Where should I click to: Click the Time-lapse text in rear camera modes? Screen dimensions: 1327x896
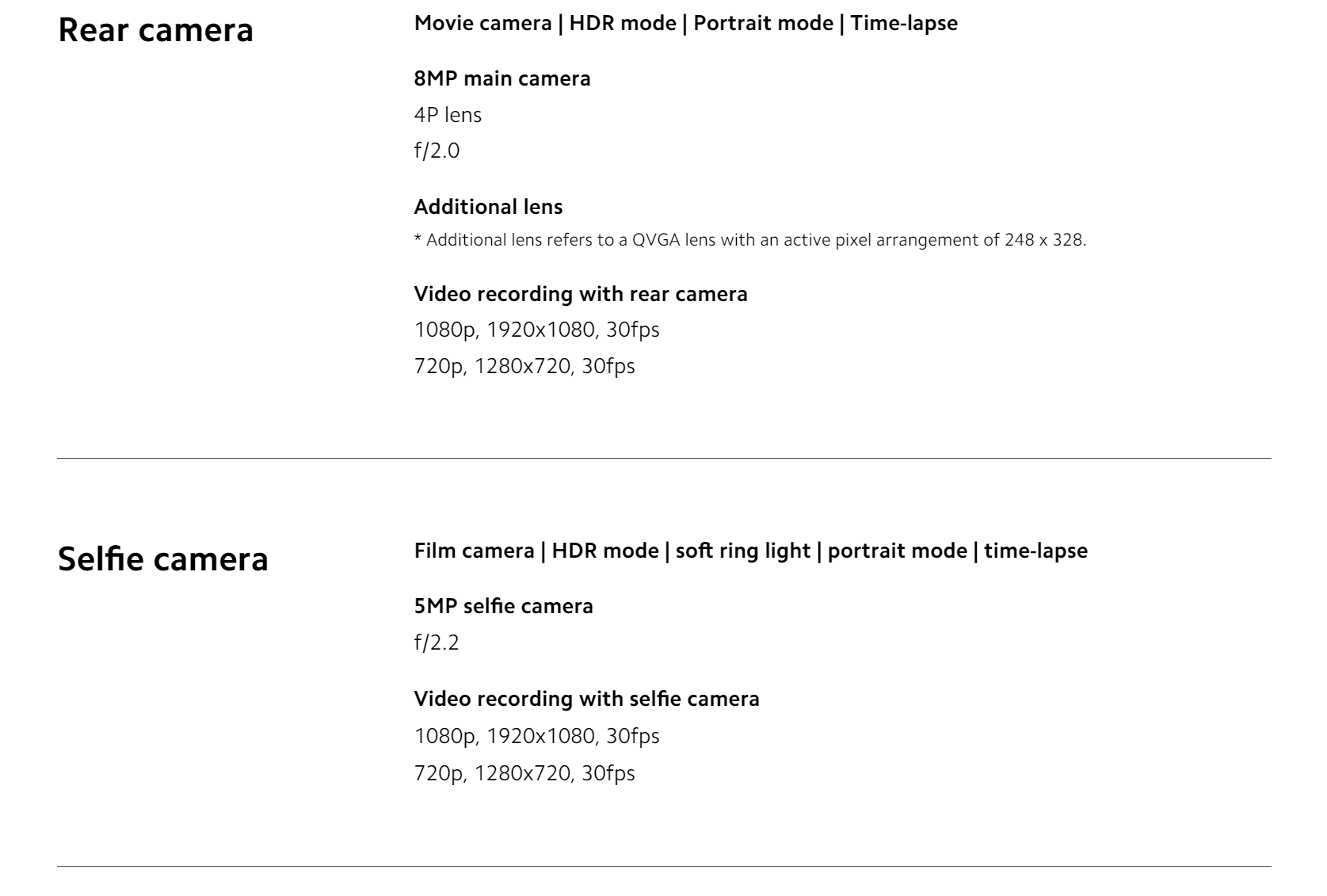click(x=904, y=23)
